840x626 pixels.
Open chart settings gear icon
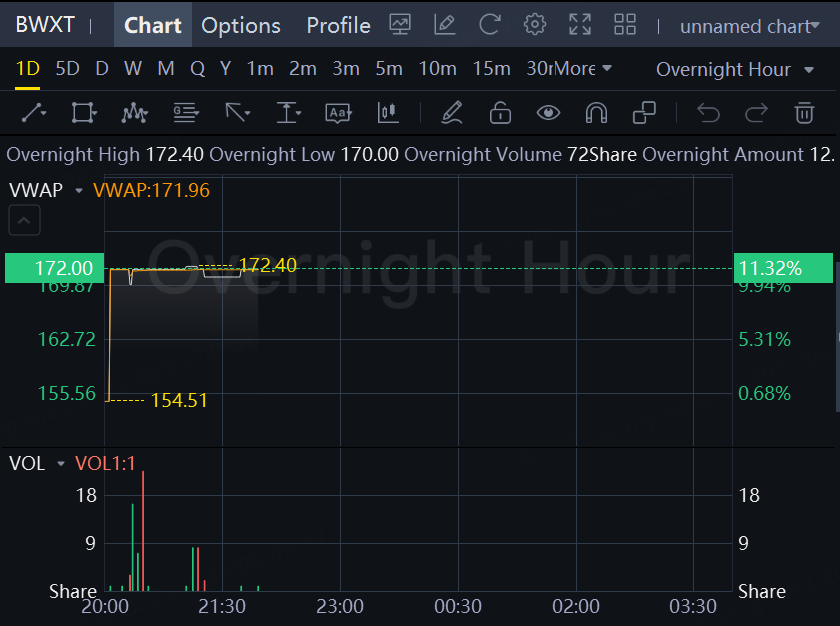click(535, 25)
